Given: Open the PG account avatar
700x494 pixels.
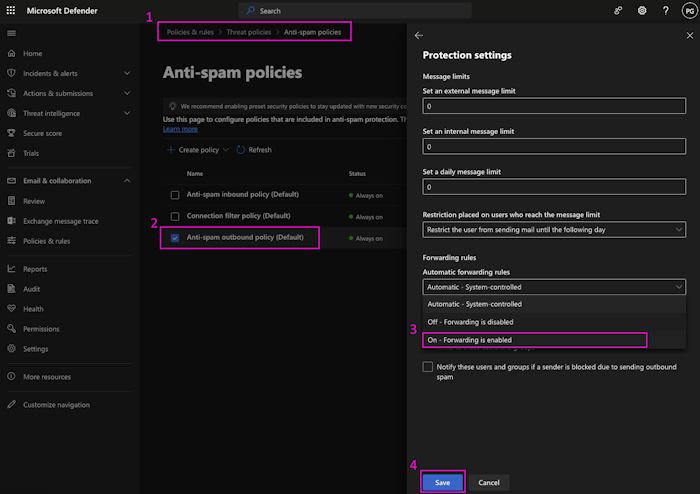Looking at the screenshot, I should [x=690, y=11].
